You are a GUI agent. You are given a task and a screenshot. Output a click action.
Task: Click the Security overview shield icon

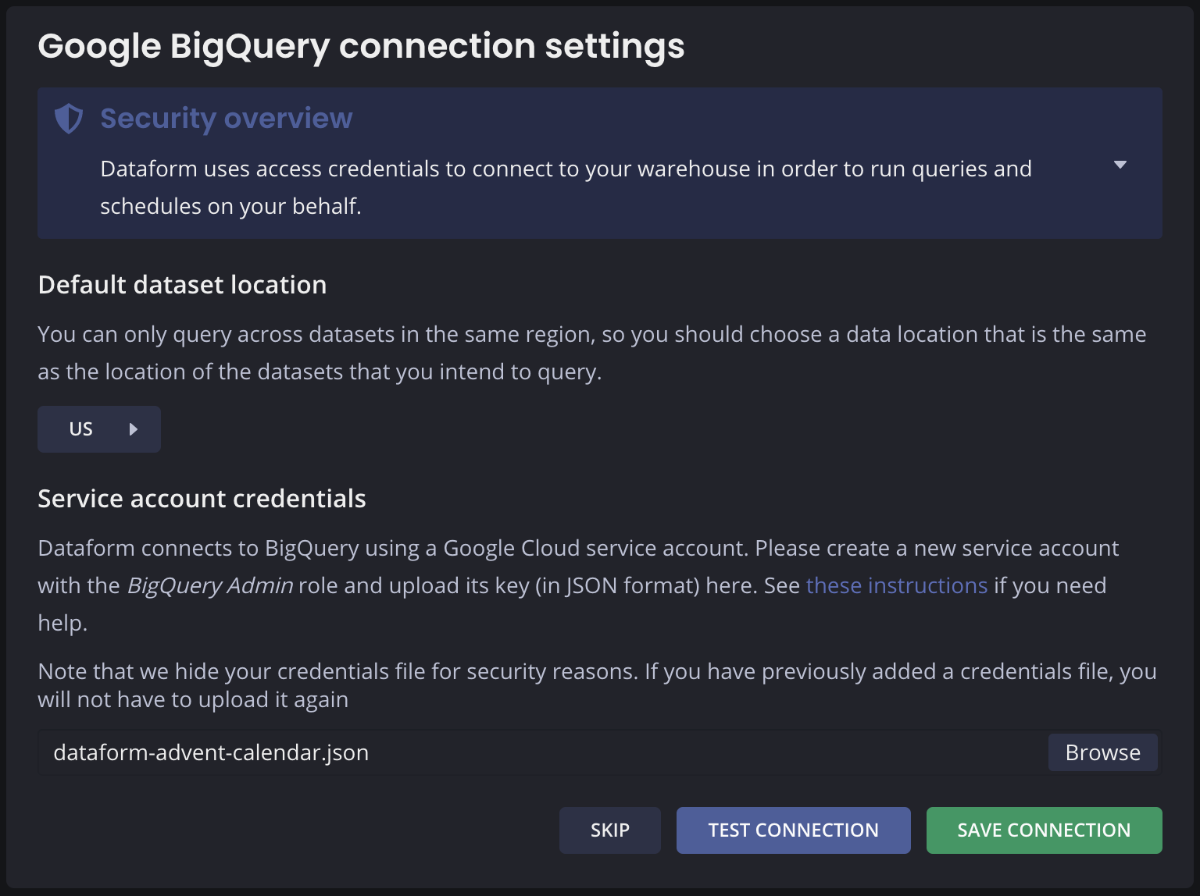click(68, 119)
